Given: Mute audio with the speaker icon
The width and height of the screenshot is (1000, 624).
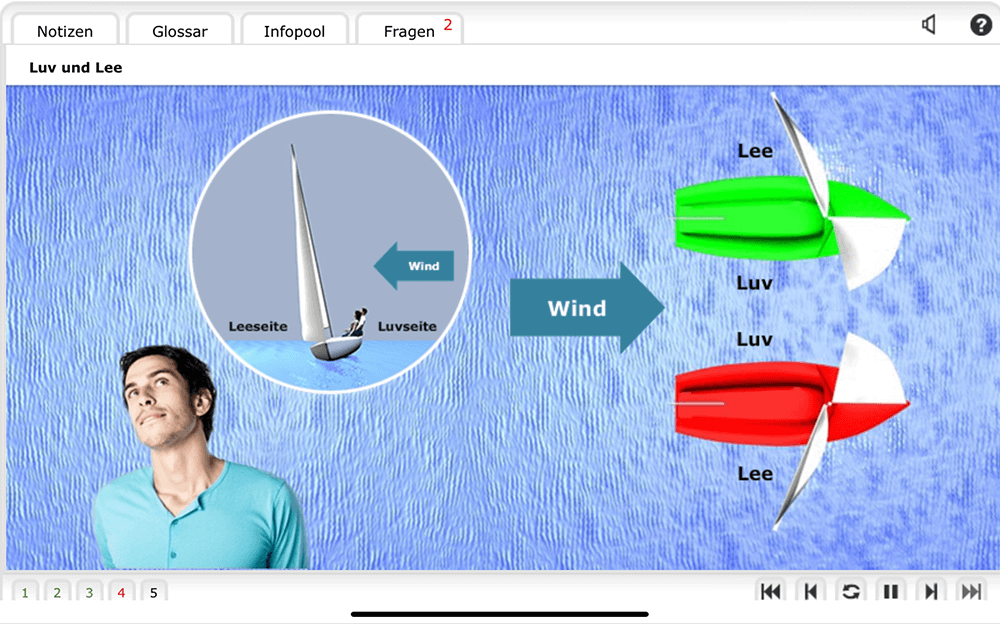Looking at the screenshot, I should click(x=929, y=25).
